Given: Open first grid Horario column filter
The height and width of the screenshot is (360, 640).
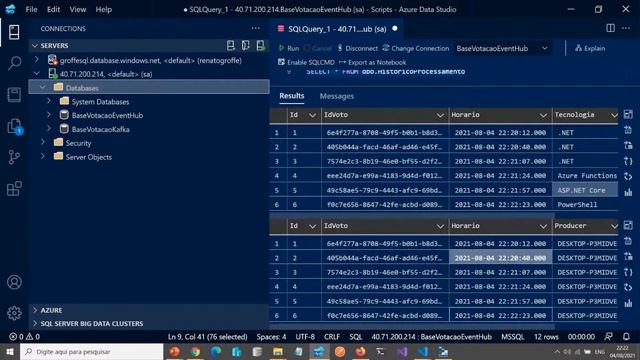Looking at the screenshot, I should coord(543,115).
